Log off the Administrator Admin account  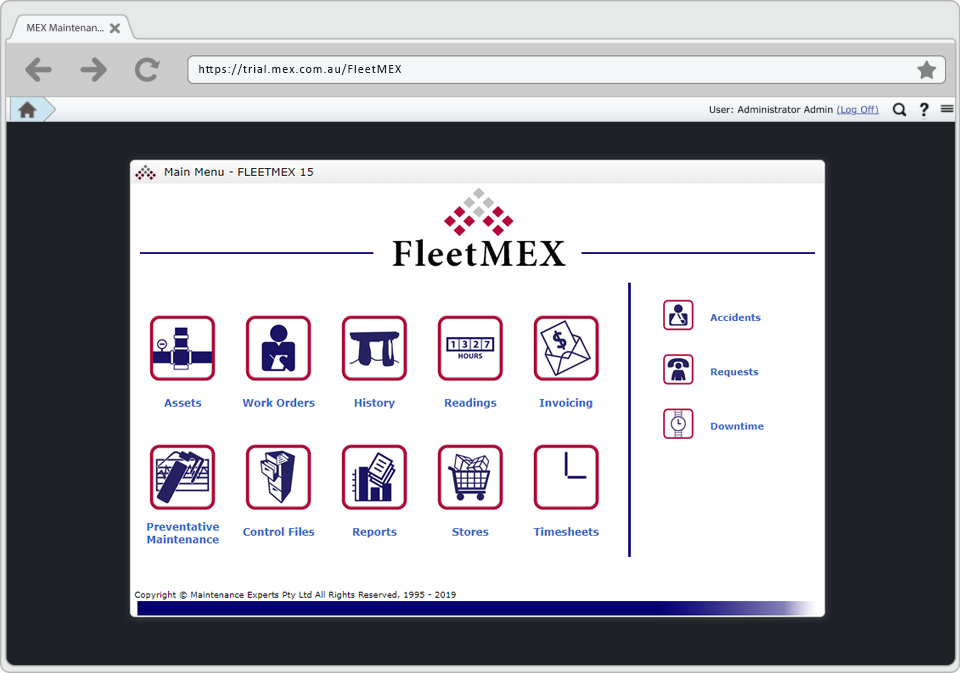tap(857, 109)
